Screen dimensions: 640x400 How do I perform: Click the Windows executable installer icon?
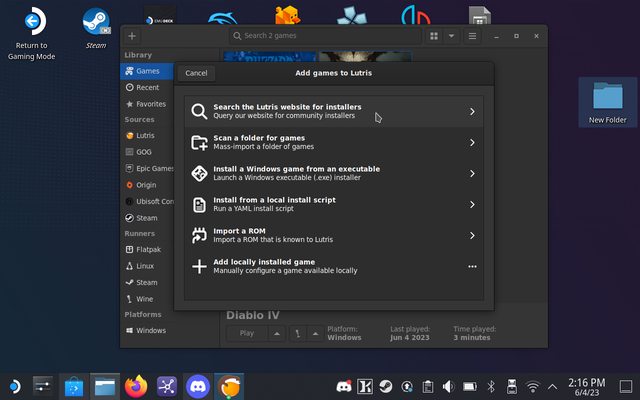point(199,173)
